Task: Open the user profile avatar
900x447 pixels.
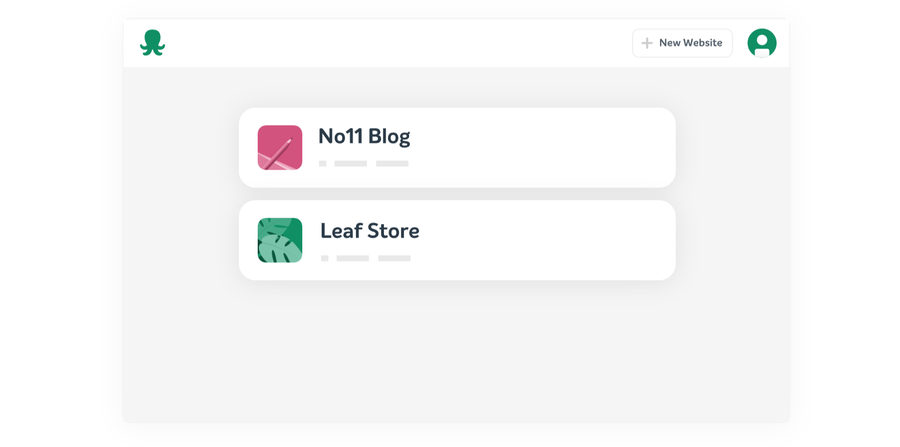Action: 762,43
